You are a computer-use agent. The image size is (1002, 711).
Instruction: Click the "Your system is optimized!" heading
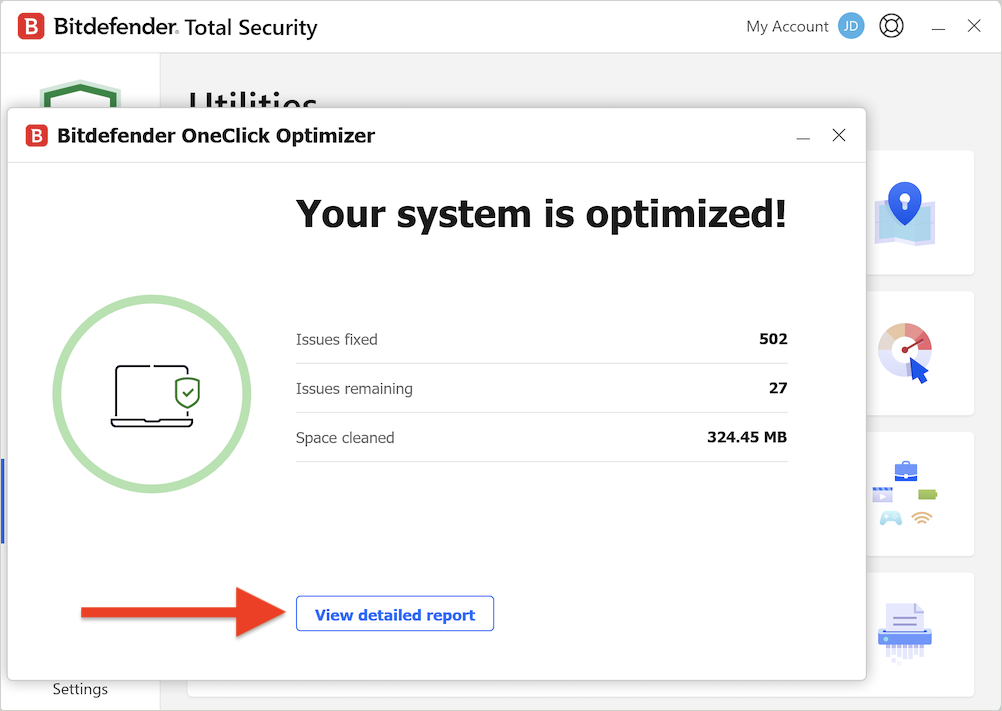(x=541, y=213)
